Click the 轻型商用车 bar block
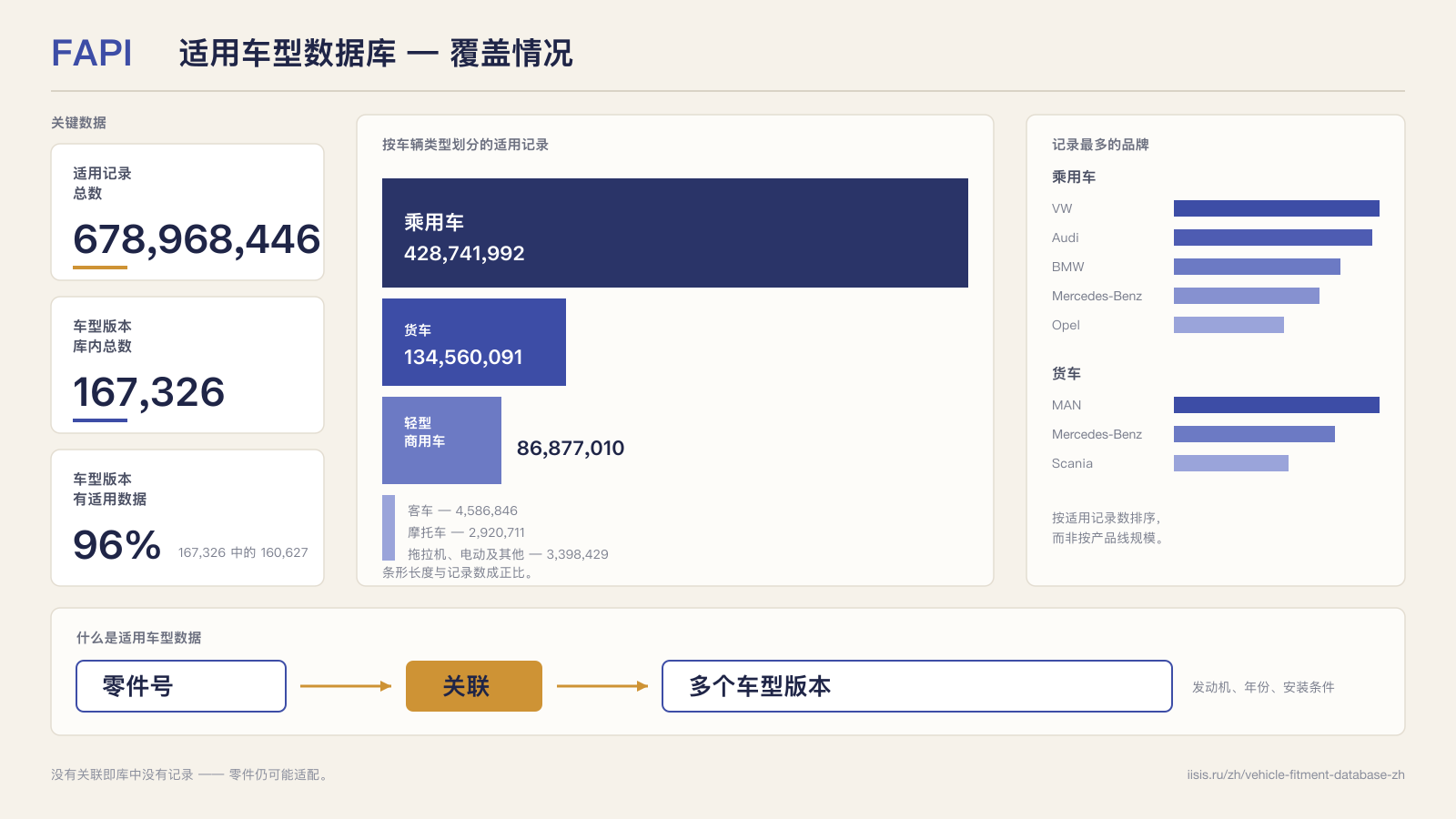The height and width of the screenshot is (819, 1456). 441,440
